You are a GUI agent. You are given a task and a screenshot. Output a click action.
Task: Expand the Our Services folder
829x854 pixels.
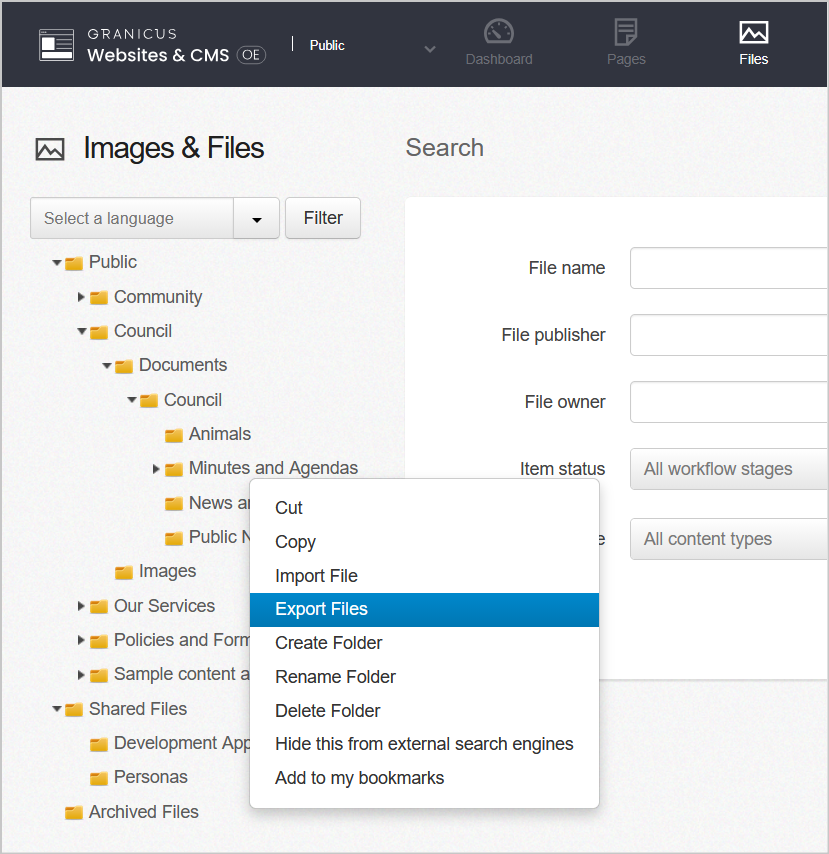(81, 606)
